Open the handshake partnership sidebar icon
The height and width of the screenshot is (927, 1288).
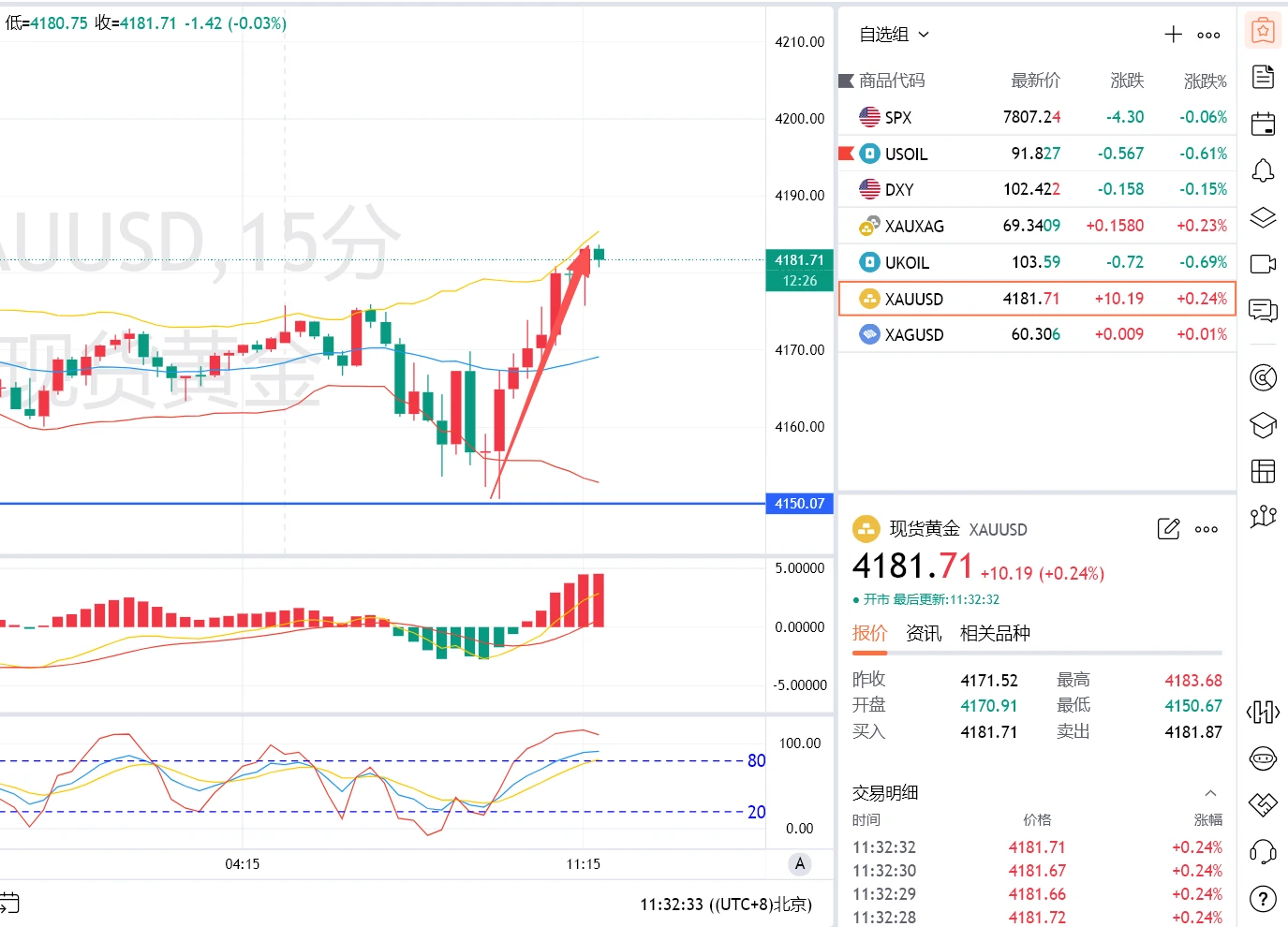(x=1263, y=804)
